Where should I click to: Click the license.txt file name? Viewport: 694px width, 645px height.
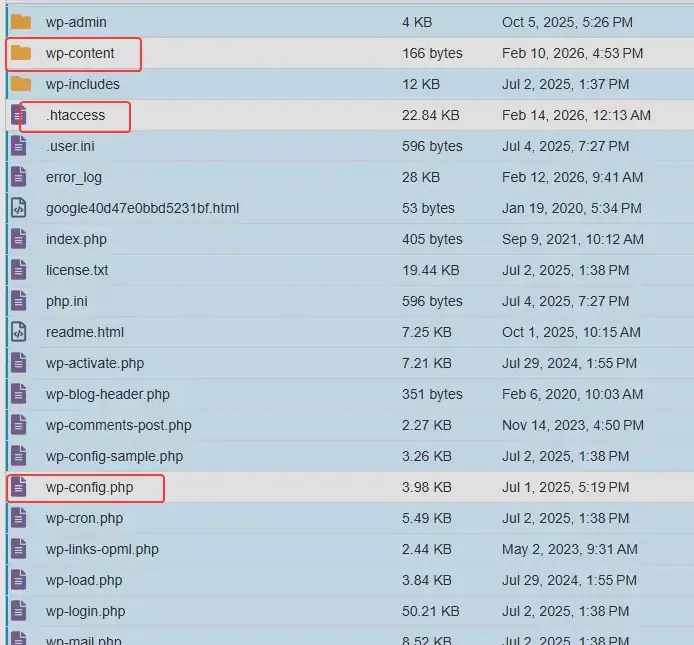tap(77, 270)
